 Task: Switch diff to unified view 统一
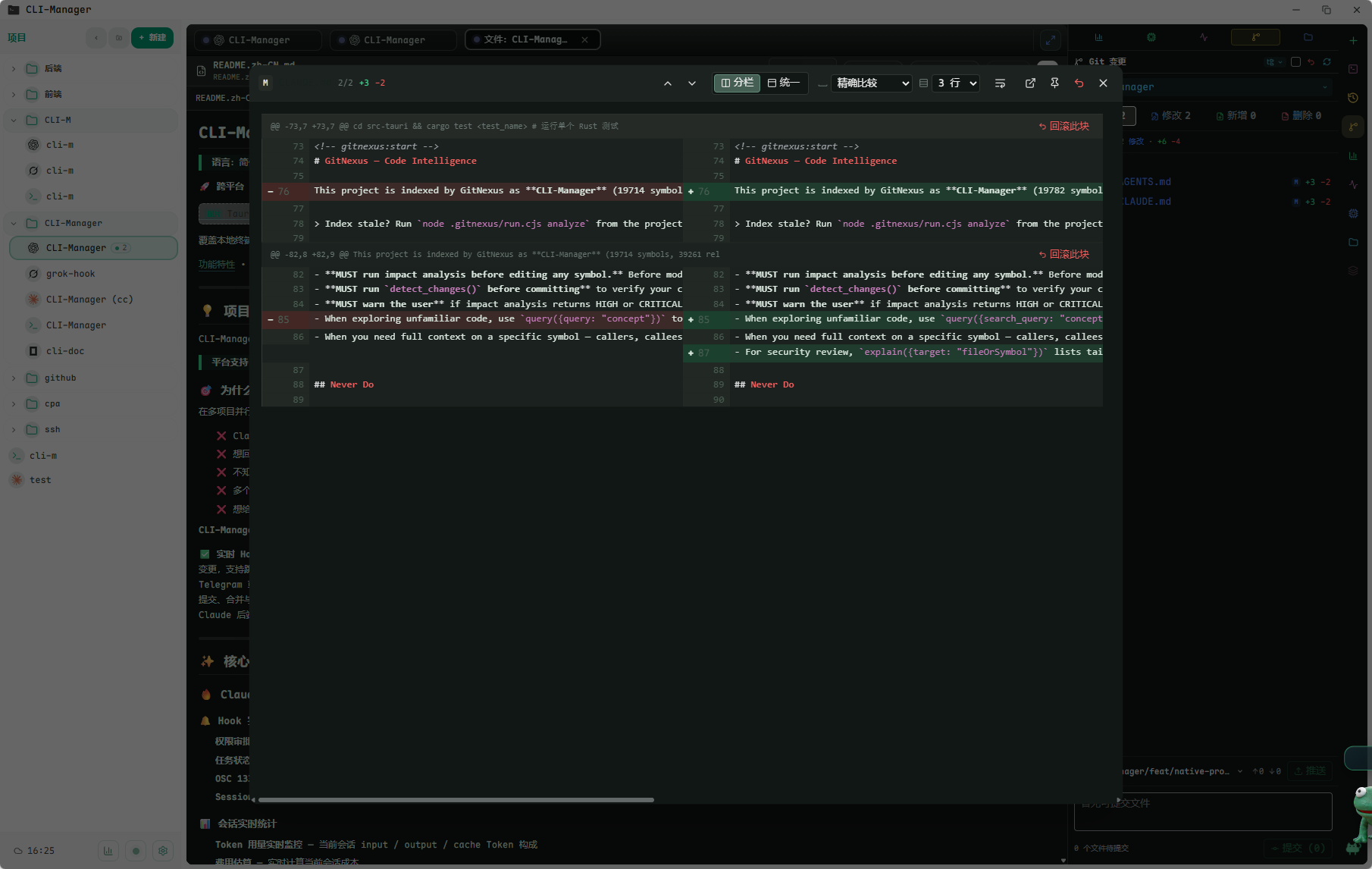point(784,83)
